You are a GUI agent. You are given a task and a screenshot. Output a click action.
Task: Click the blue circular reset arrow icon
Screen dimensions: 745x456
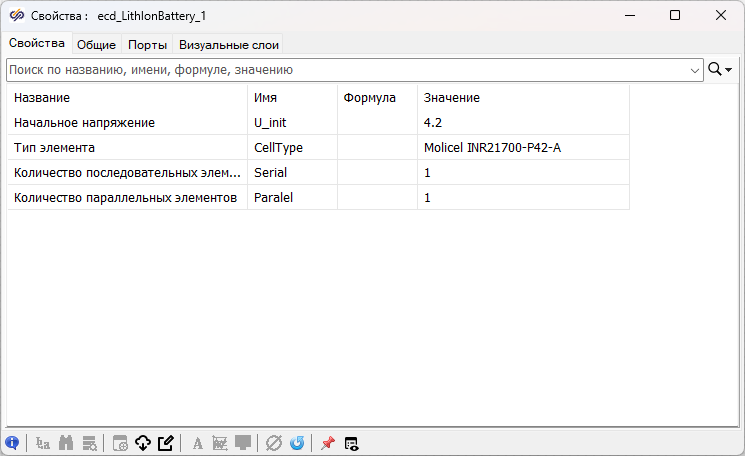297,443
